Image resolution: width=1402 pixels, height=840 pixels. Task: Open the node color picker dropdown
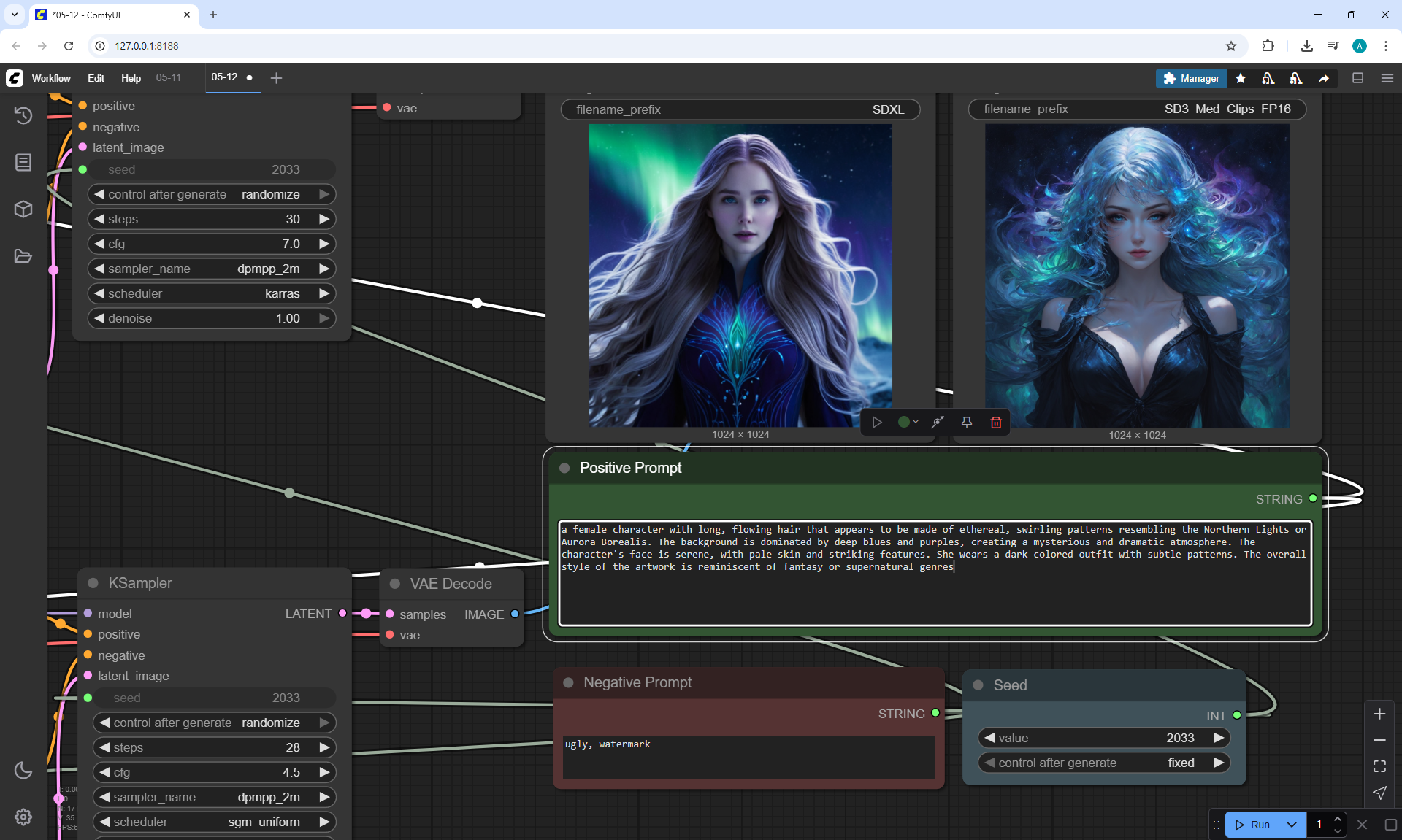pos(908,423)
